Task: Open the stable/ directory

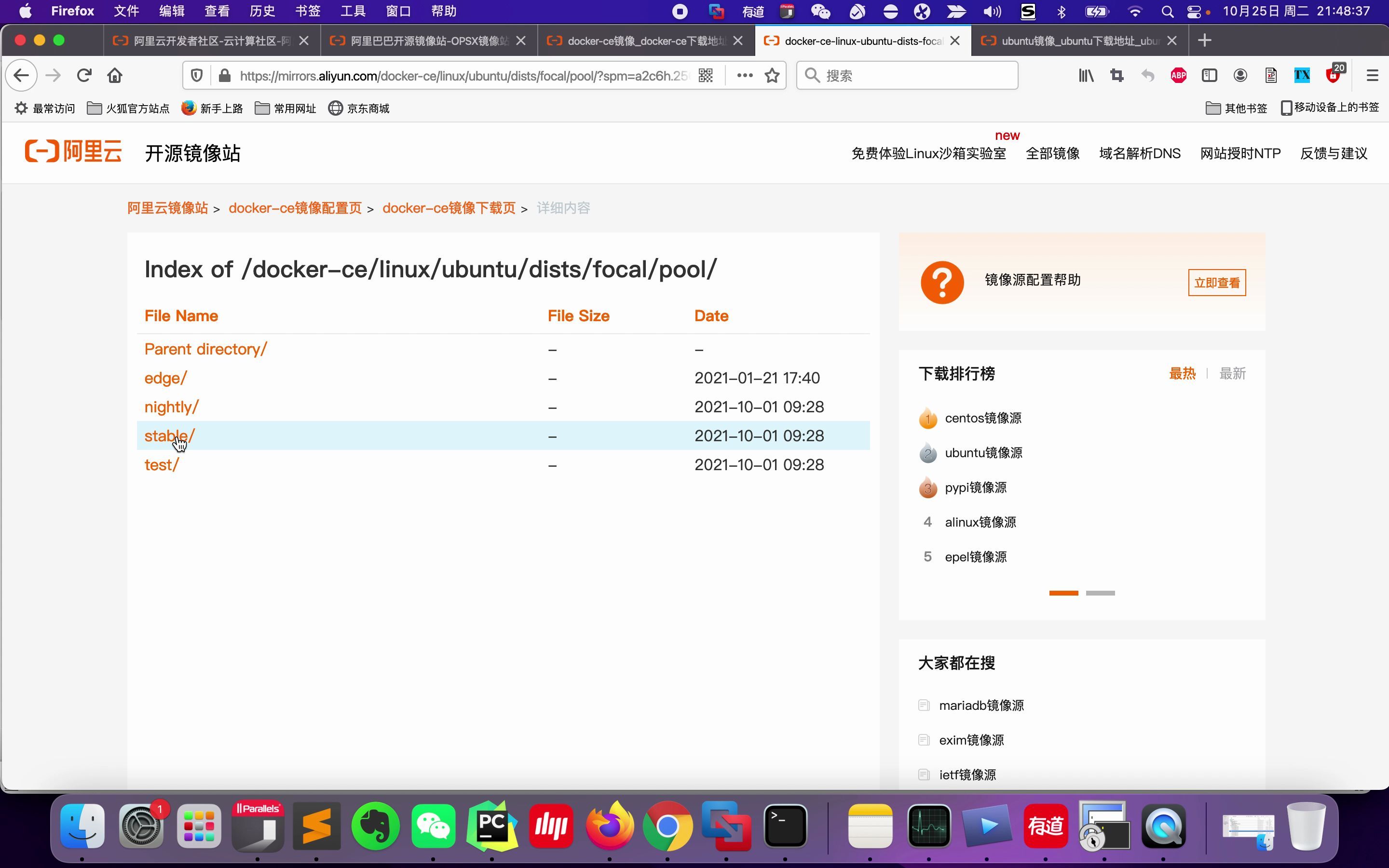Action: tap(169, 436)
